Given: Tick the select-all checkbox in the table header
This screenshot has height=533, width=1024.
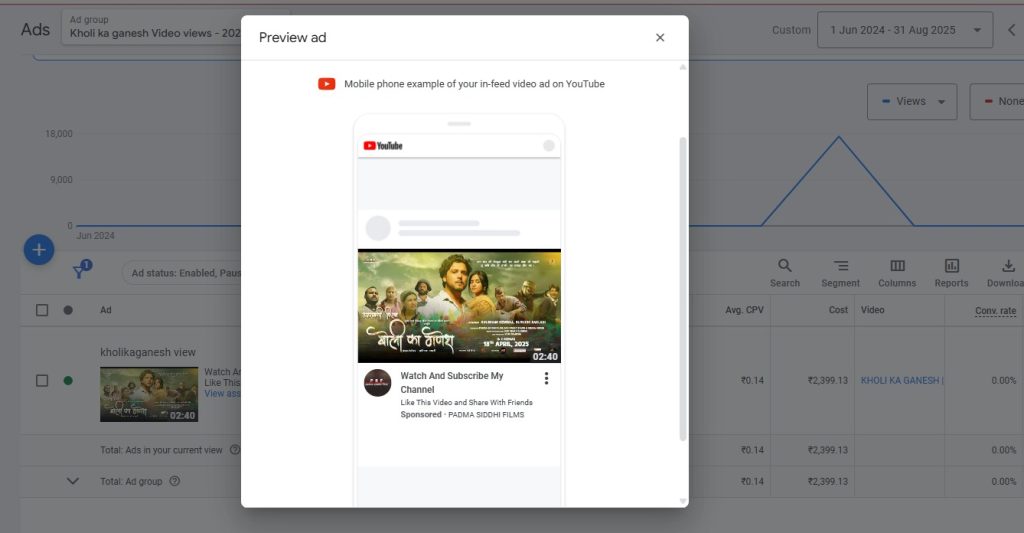Looking at the screenshot, I should (x=42, y=310).
